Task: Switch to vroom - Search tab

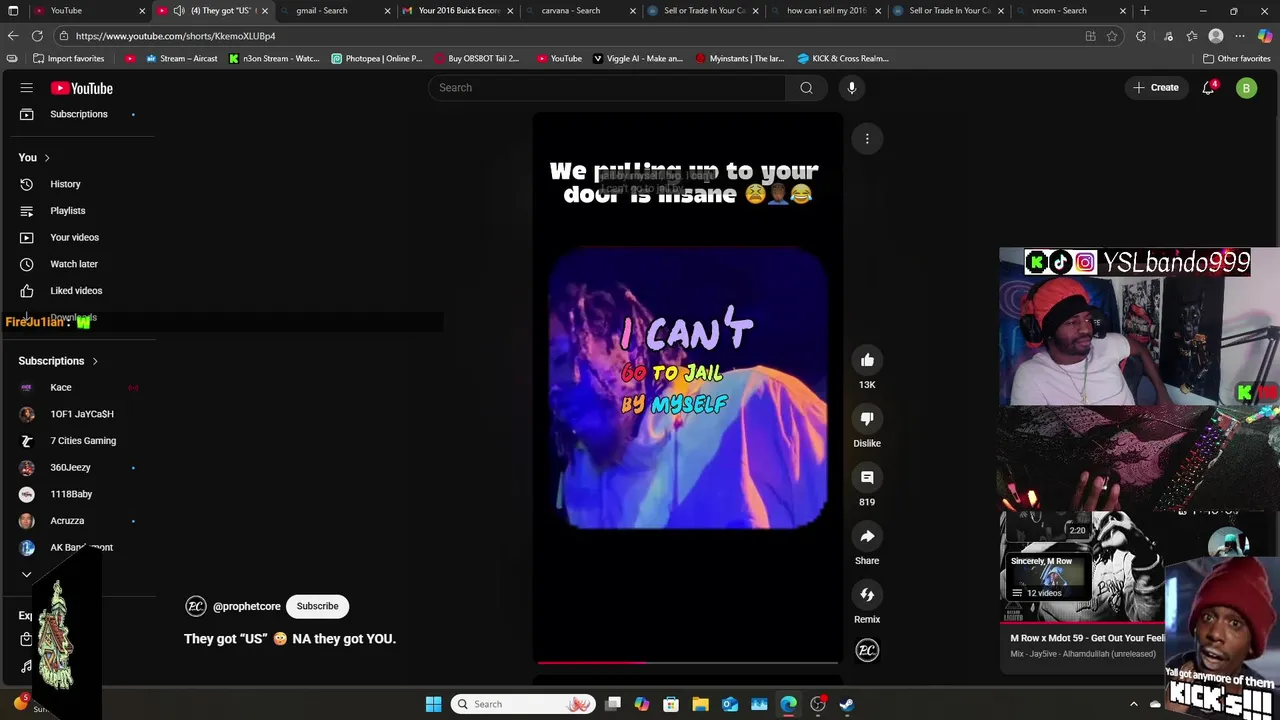Action: (1072, 11)
